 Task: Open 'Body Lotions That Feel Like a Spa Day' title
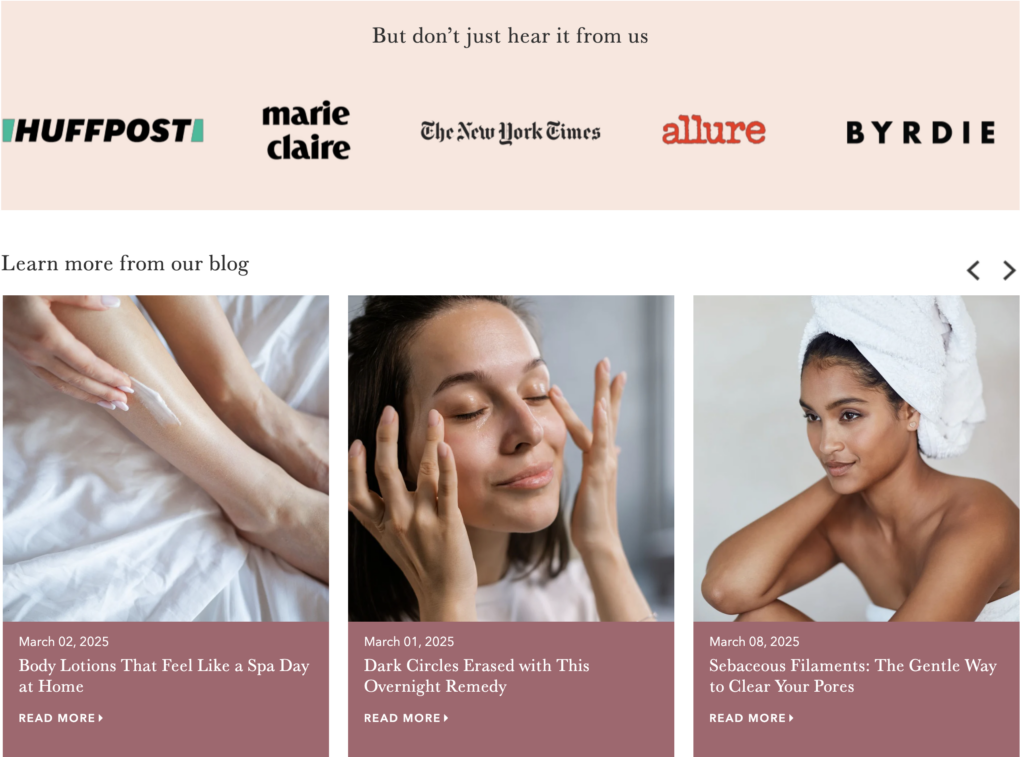click(x=164, y=676)
